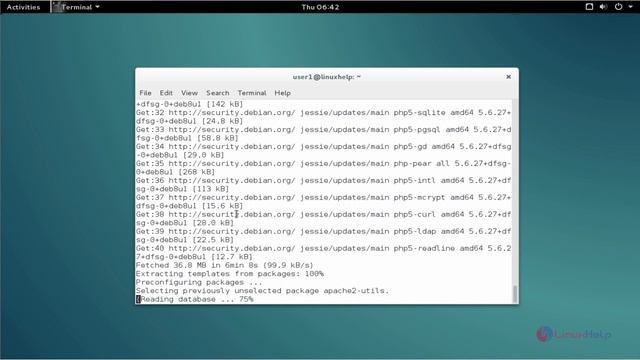Image resolution: width=640 pixels, height=360 pixels.
Task: Click 'Selecting previously unselected package apache2-utils.' line
Action: point(262,291)
